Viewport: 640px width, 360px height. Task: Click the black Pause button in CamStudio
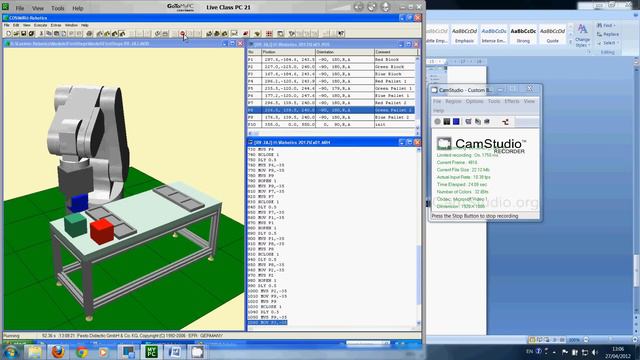coord(447,121)
